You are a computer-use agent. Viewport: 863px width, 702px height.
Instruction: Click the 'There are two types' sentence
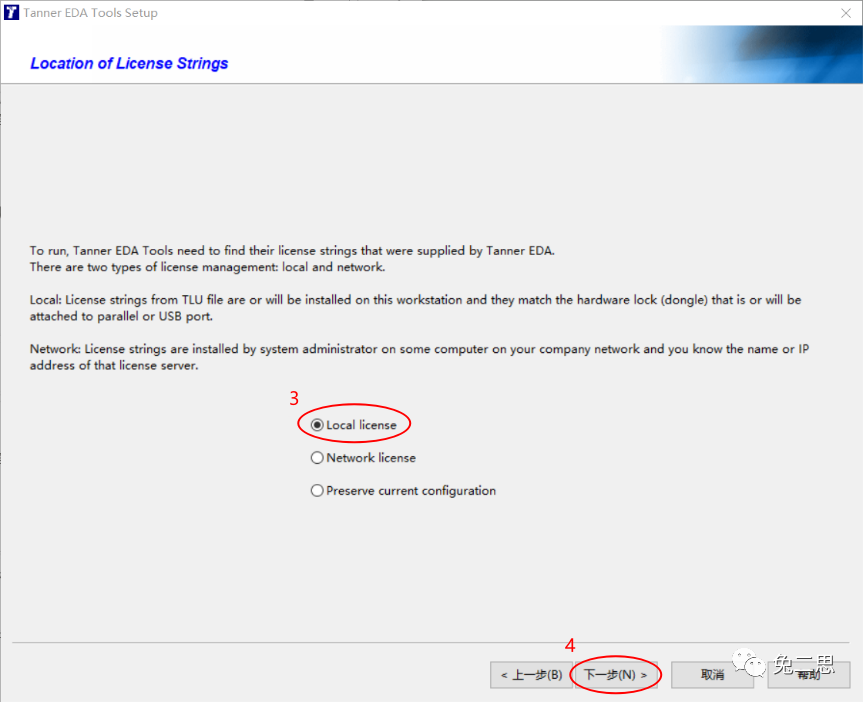207,267
